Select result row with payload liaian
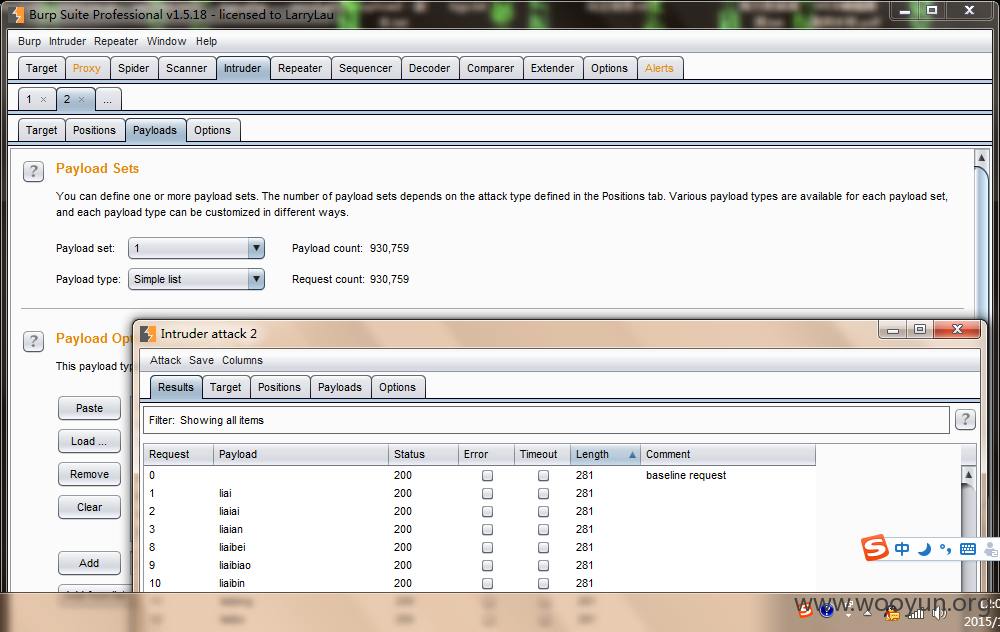The width and height of the screenshot is (1000, 632). (480, 529)
